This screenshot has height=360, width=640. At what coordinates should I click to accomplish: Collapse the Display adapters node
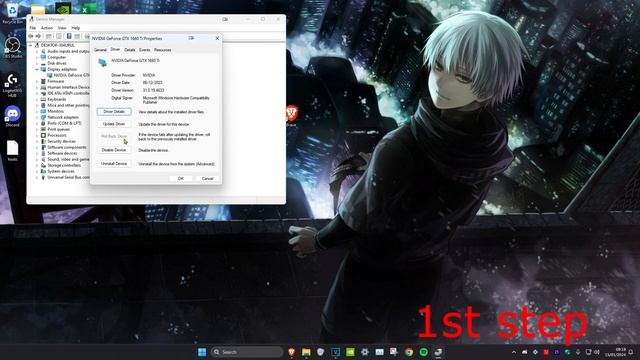(x=37, y=69)
